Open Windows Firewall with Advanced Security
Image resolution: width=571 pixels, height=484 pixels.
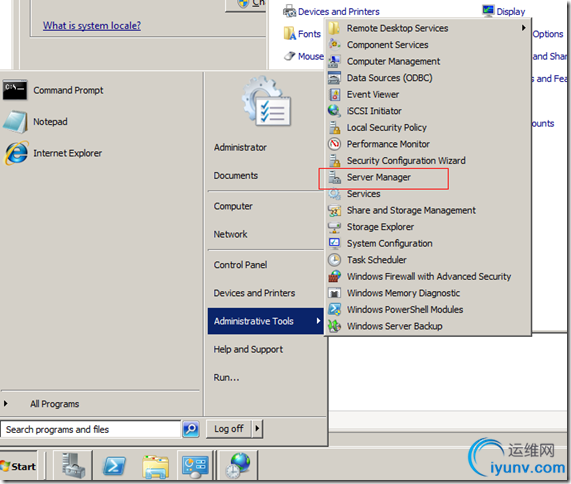click(428, 276)
